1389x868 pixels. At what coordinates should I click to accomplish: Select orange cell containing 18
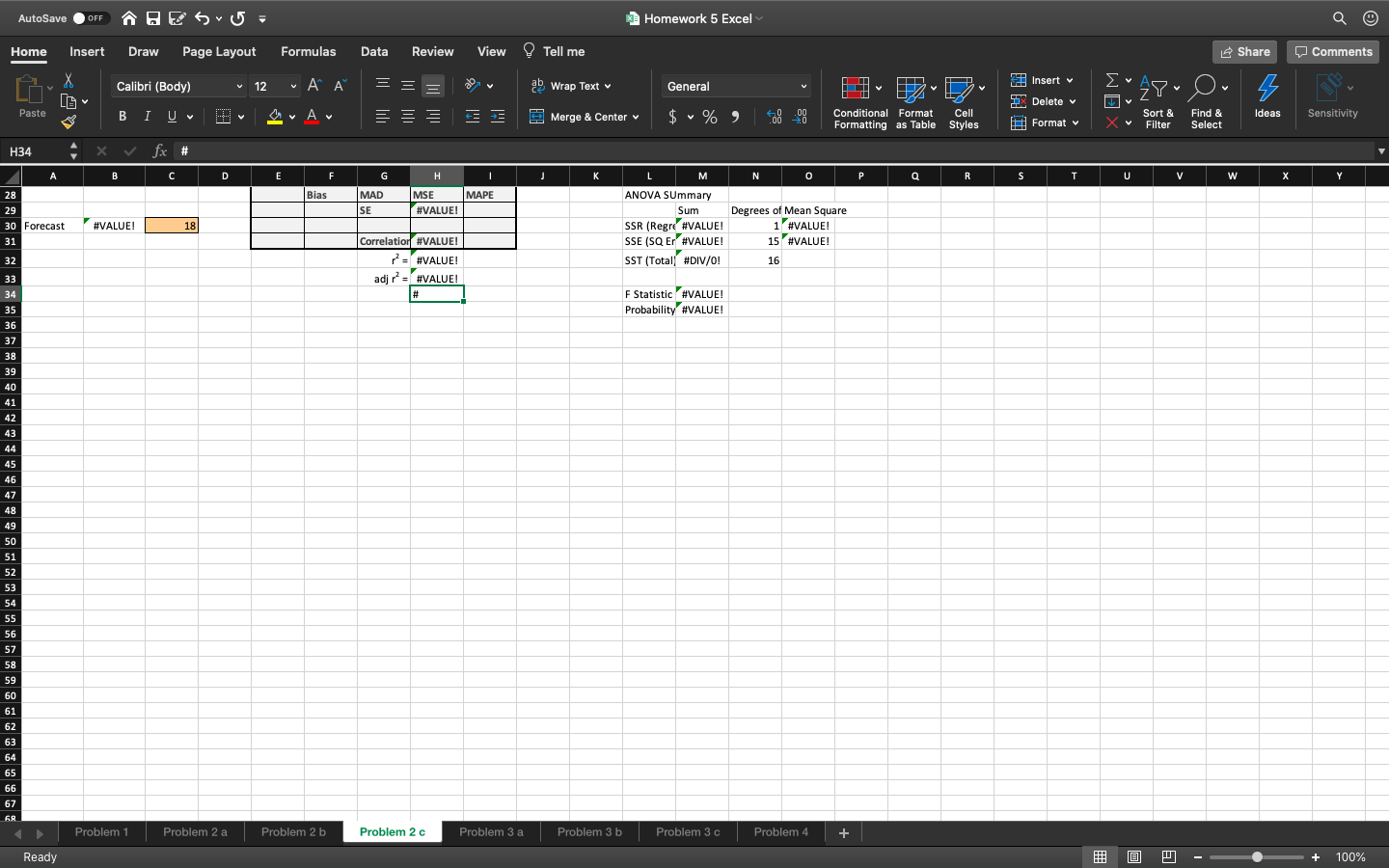[x=172, y=226]
